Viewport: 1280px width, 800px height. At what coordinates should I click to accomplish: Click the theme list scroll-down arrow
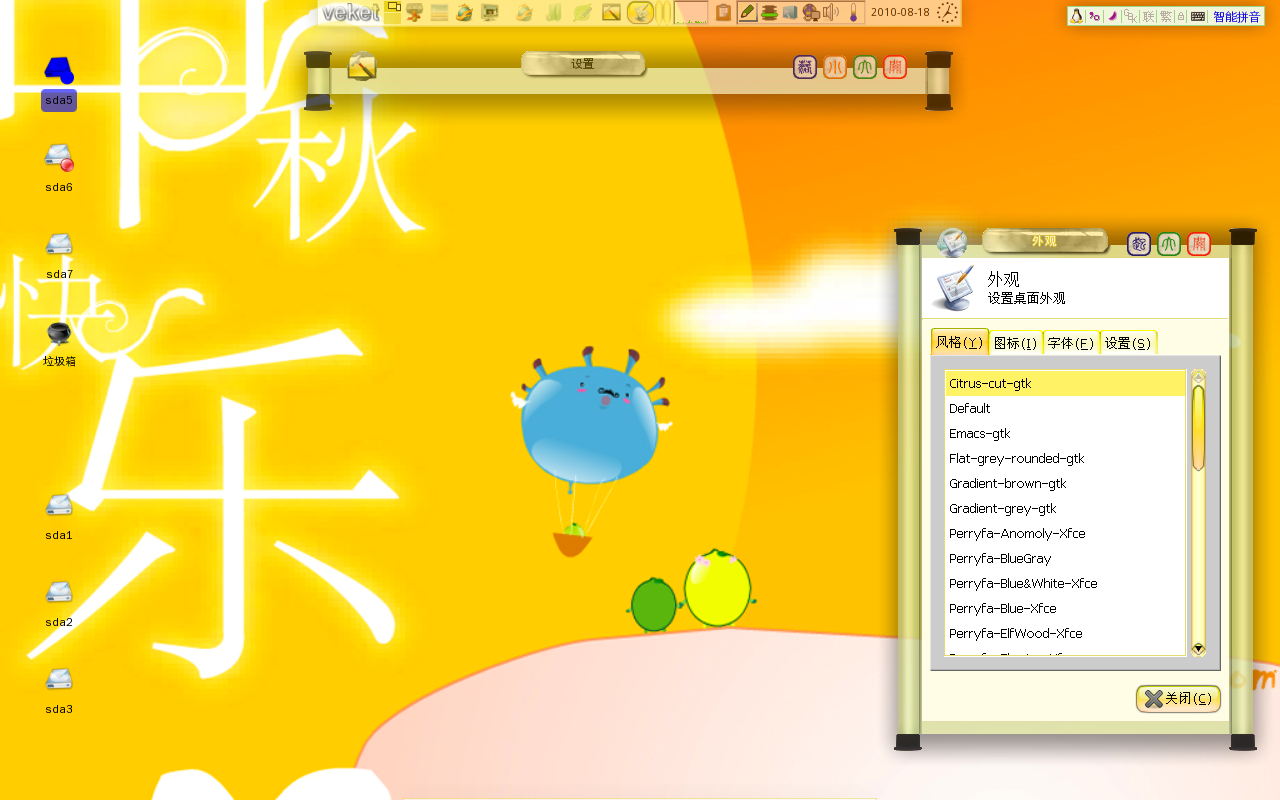pyautogui.click(x=1198, y=649)
